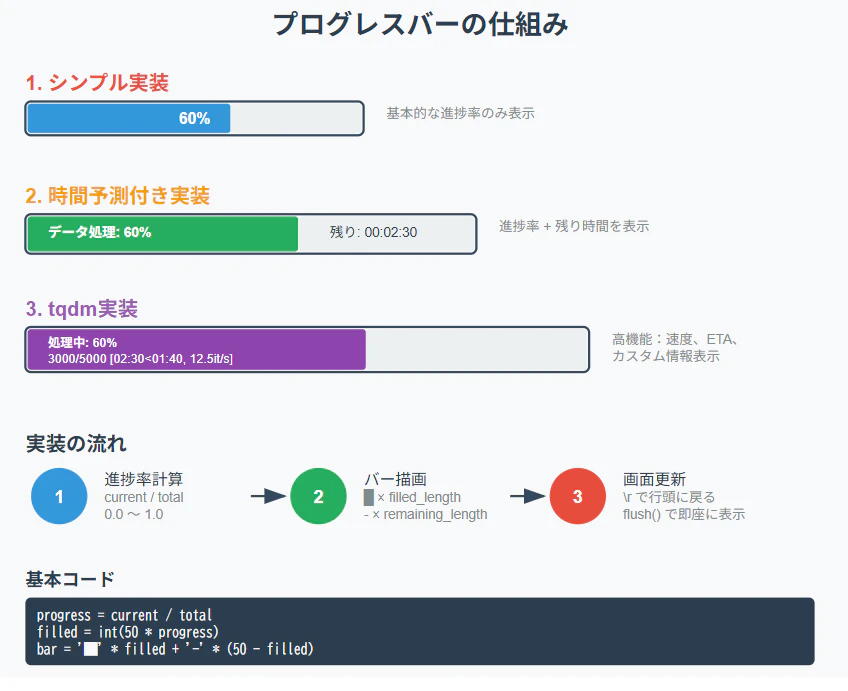Click the title プログレスバーの仕組み
Screen dimensions: 848x691
[420, 24]
